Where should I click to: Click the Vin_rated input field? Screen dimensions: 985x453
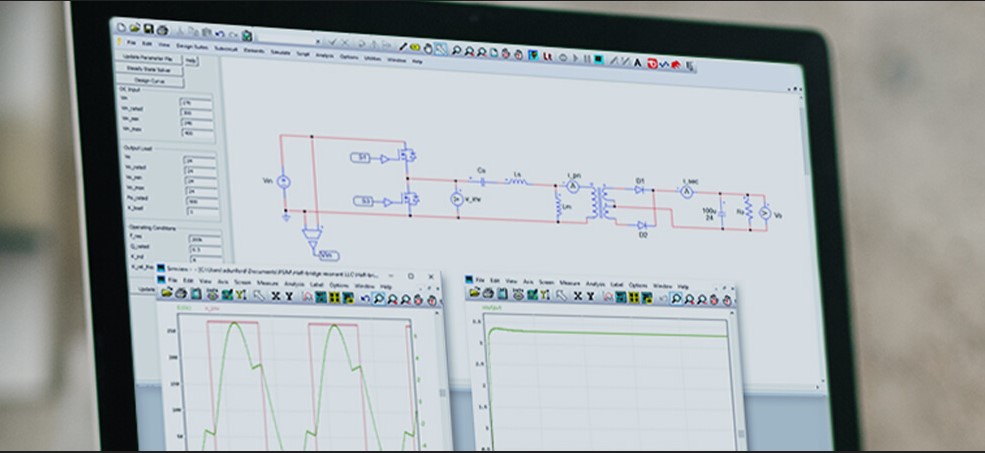[x=197, y=112]
